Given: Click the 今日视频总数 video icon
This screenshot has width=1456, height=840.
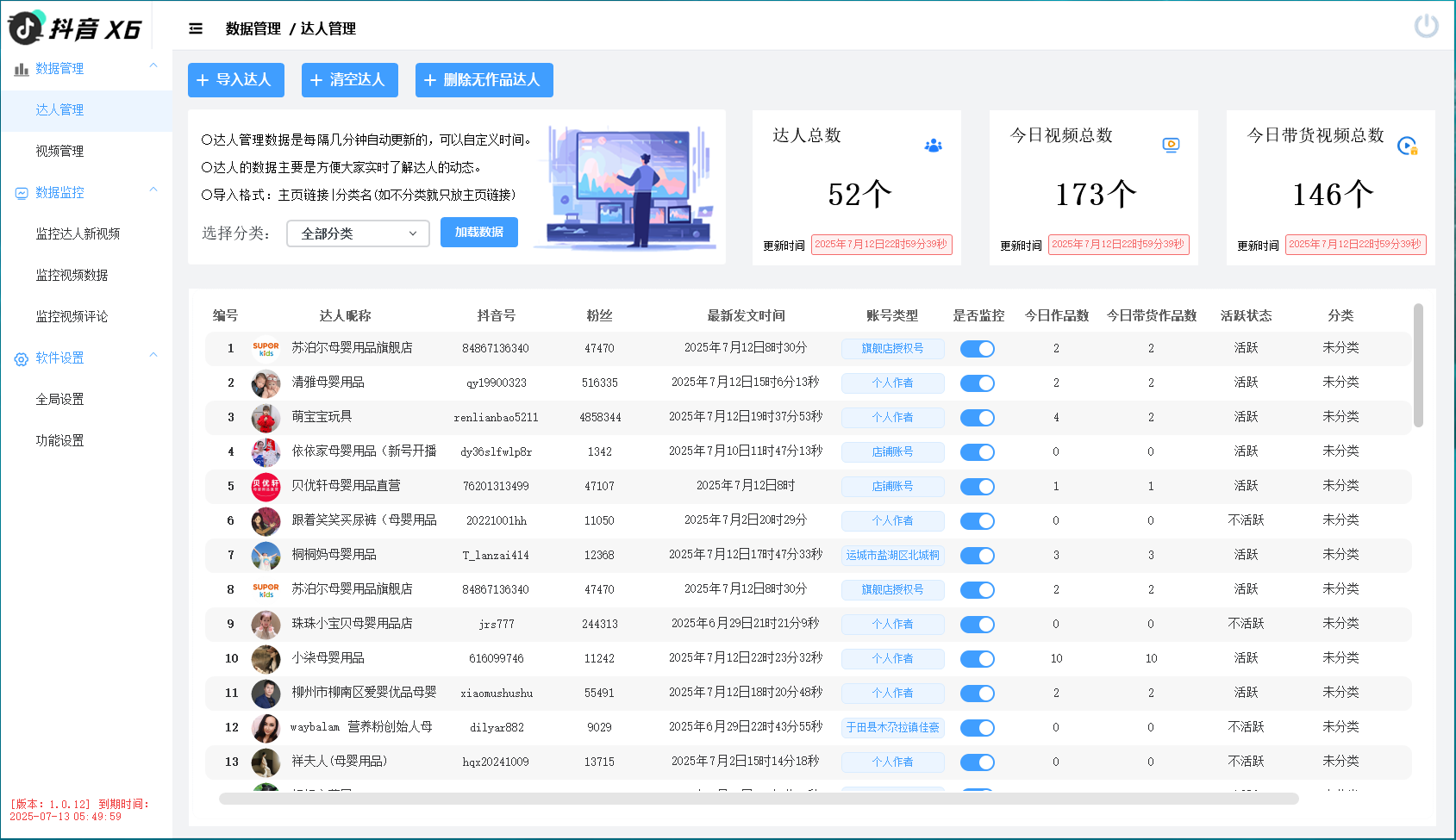Looking at the screenshot, I should coord(1171,145).
